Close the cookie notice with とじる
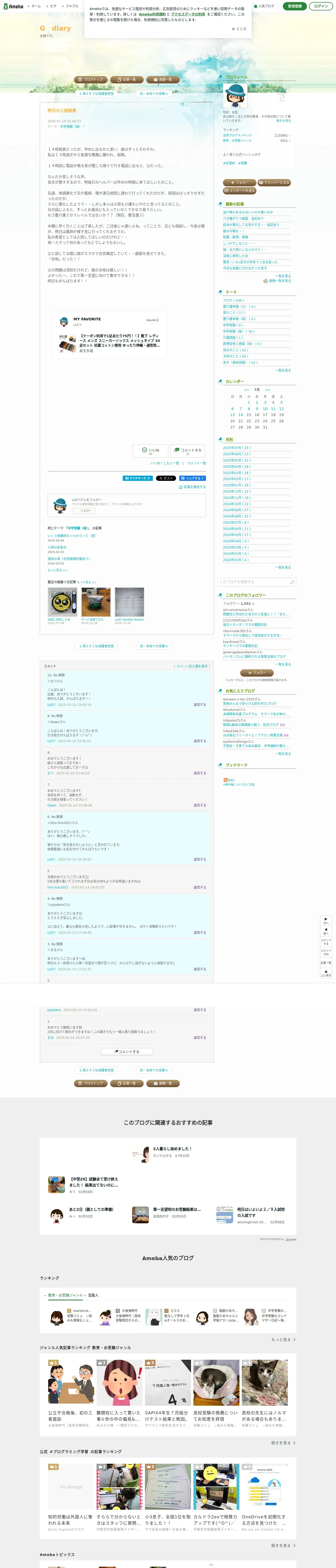 [239, 28]
